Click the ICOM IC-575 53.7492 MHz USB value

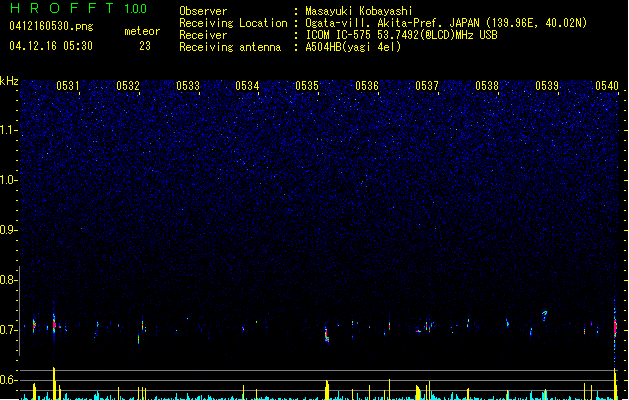click(x=401, y=35)
